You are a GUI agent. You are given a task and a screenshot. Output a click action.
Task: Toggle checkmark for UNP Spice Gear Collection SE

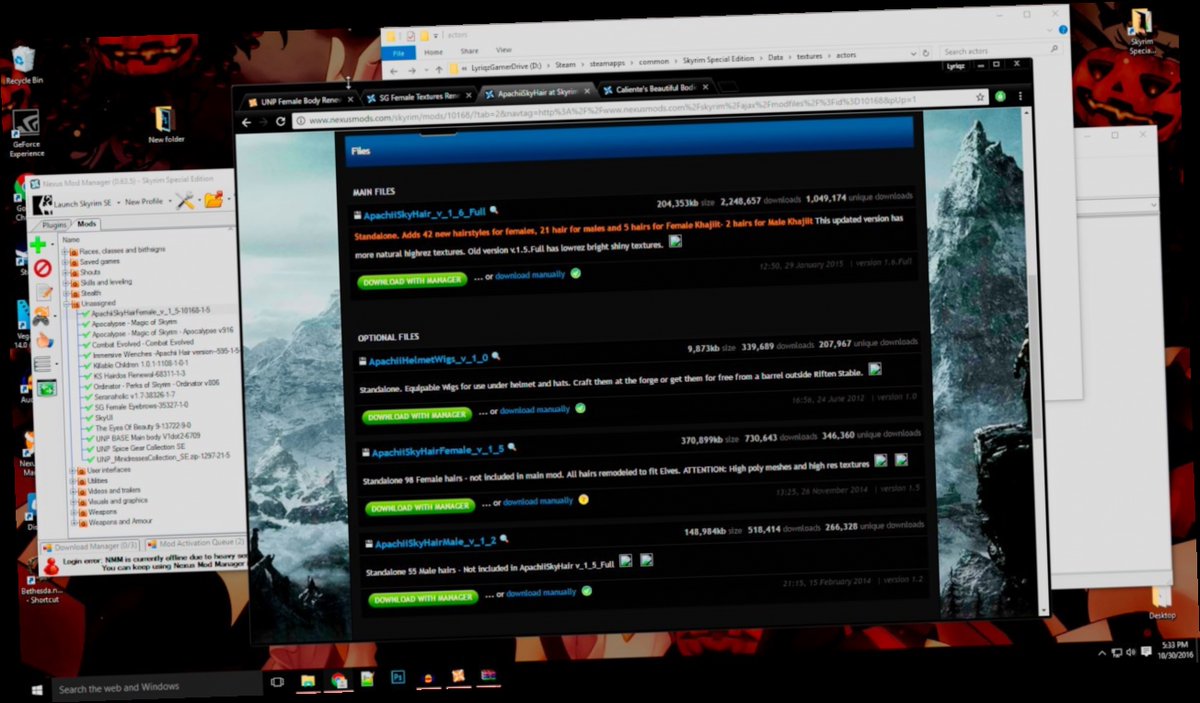click(91, 449)
